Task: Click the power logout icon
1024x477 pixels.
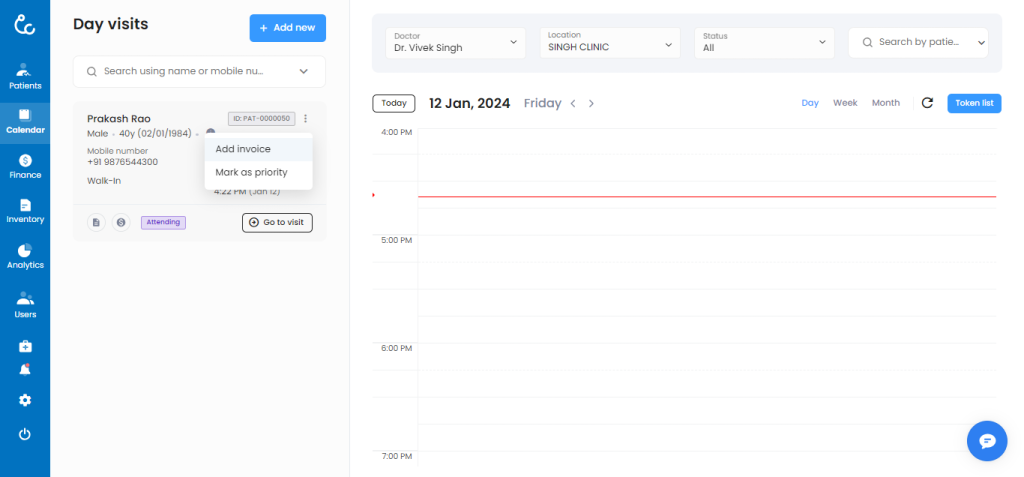Action: point(25,434)
